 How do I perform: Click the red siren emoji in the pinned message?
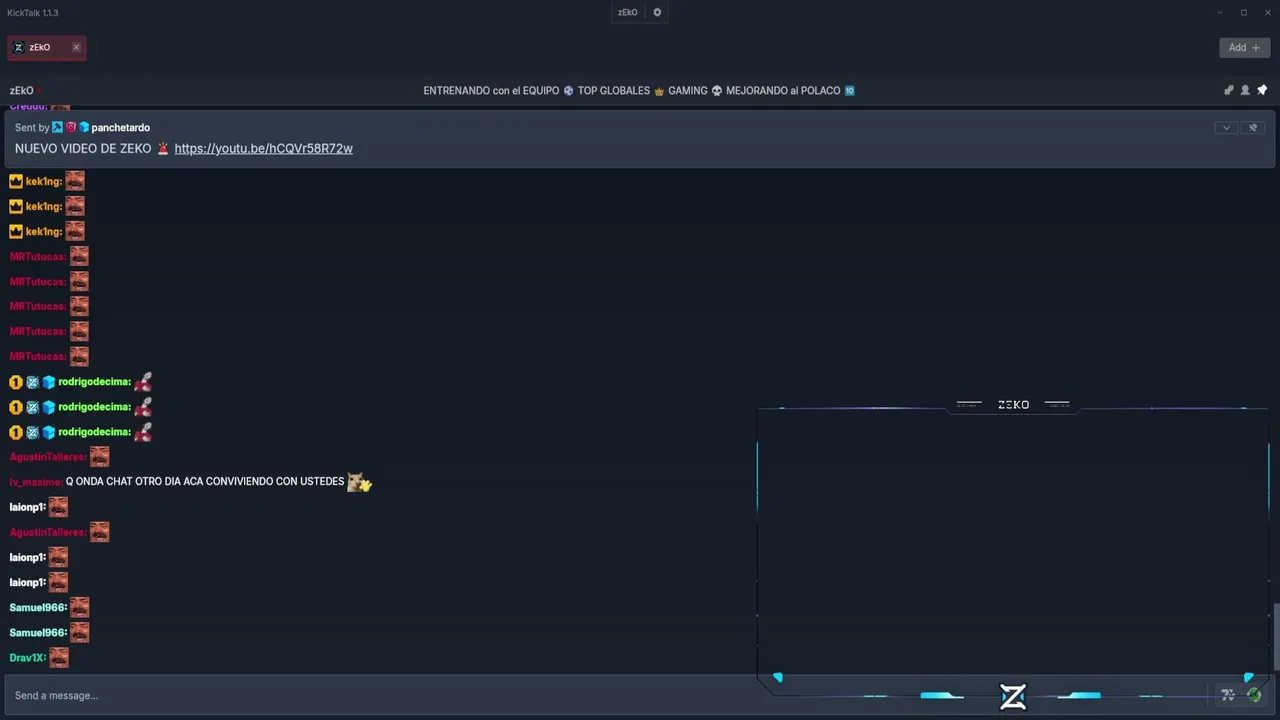tap(163, 149)
